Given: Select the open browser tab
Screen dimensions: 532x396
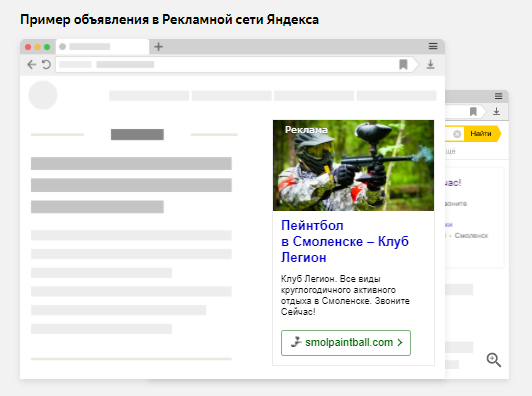Looking at the screenshot, I should 102,46.
